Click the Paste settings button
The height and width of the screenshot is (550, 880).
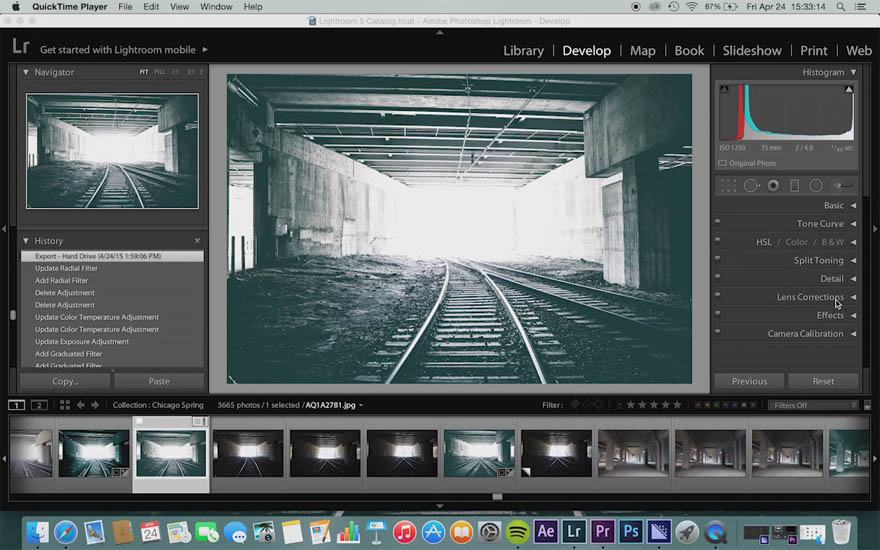coord(159,381)
